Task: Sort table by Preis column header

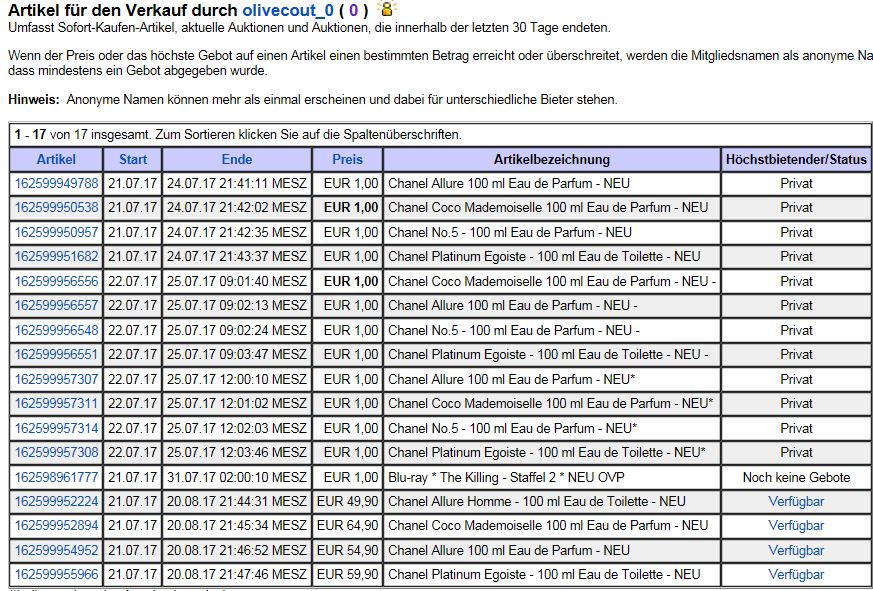Action: pos(347,159)
